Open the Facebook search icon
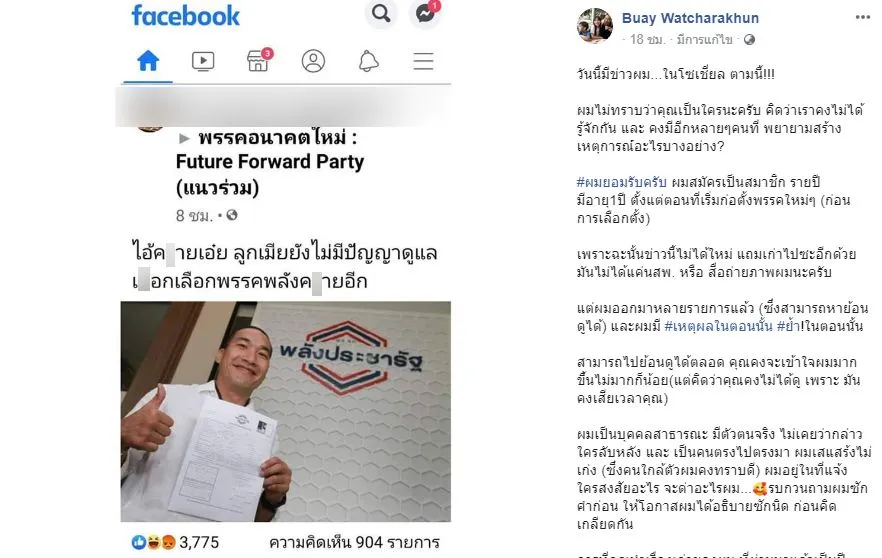This screenshot has height=558, width=882. (x=381, y=14)
